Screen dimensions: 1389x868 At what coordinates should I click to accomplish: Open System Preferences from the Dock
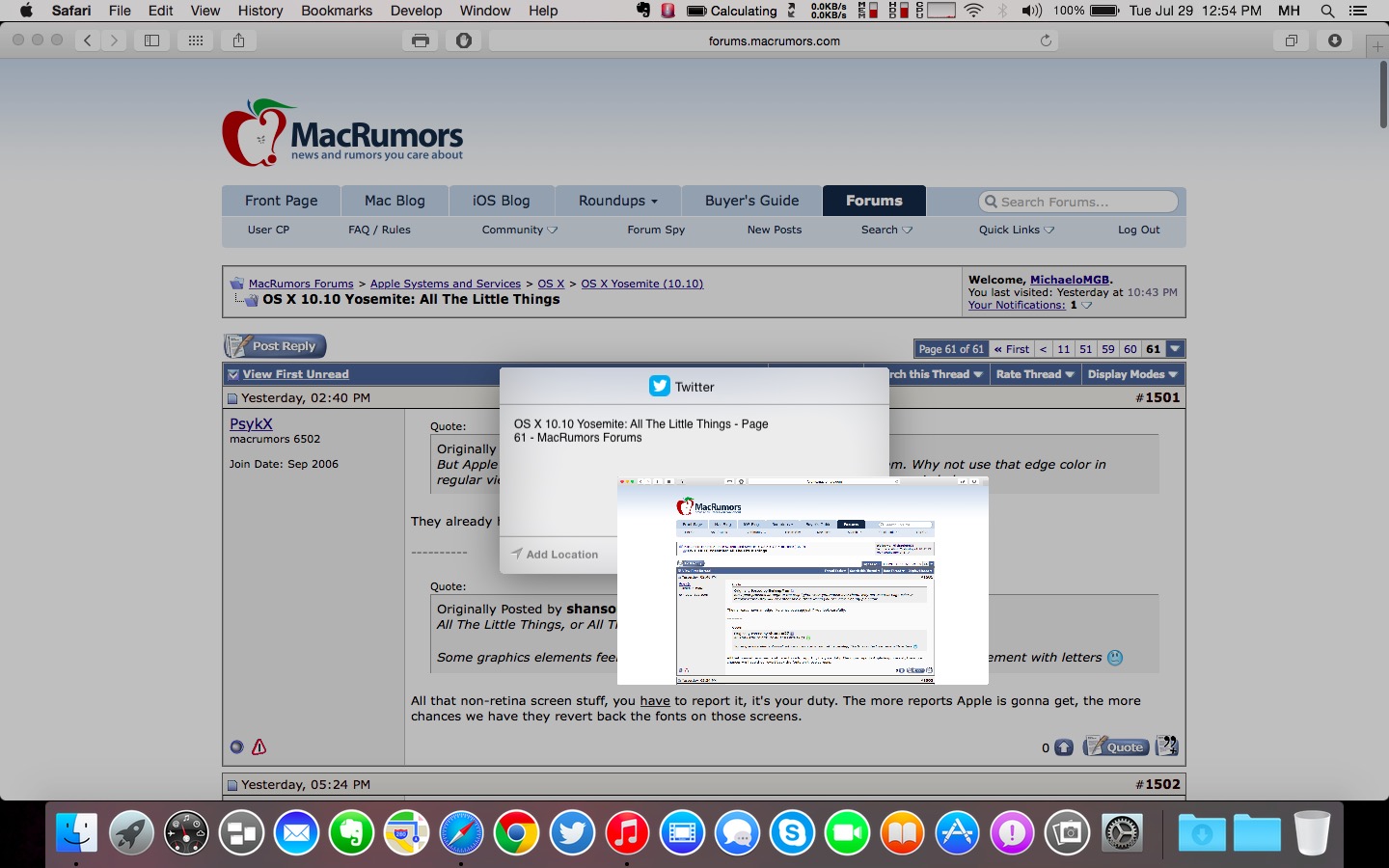[x=1122, y=832]
